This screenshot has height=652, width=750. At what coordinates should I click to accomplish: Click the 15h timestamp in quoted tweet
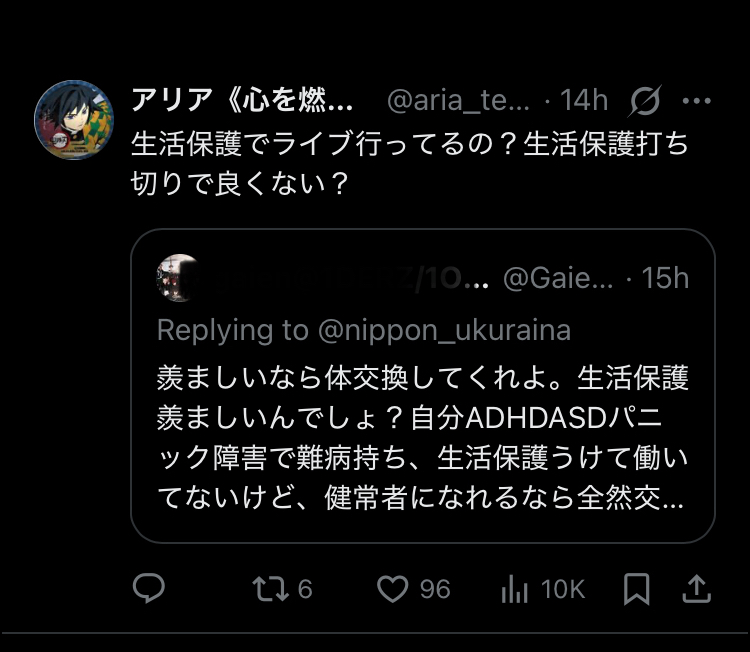[x=665, y=278]
